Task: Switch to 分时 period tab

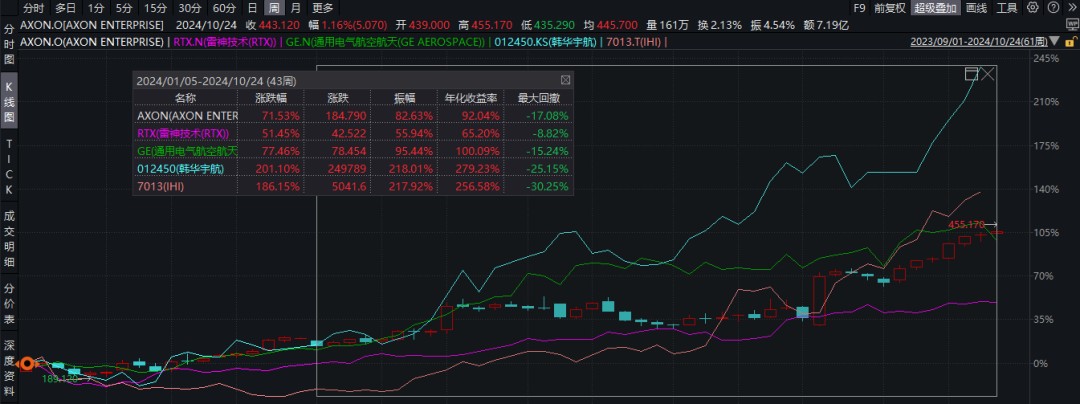Action: click(33, 8)
